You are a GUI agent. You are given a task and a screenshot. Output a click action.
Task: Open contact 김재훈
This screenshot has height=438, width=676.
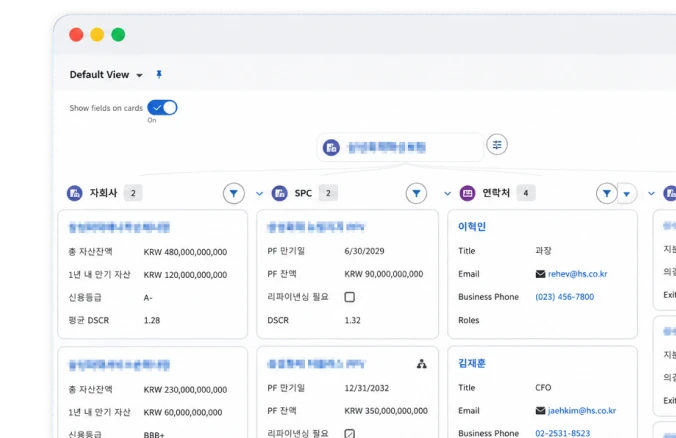pos(472,363)
